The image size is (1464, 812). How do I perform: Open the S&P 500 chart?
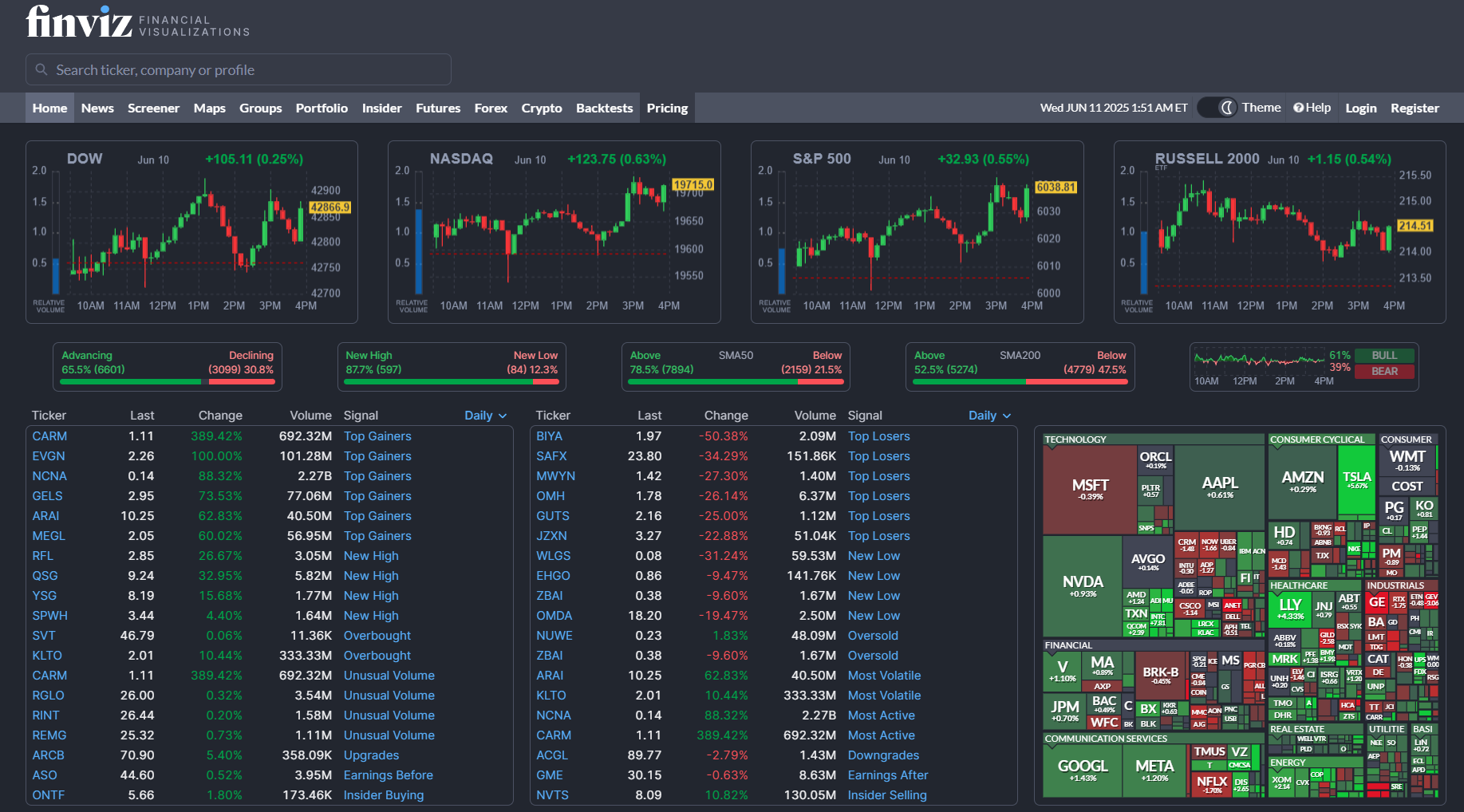click(917, 232)
